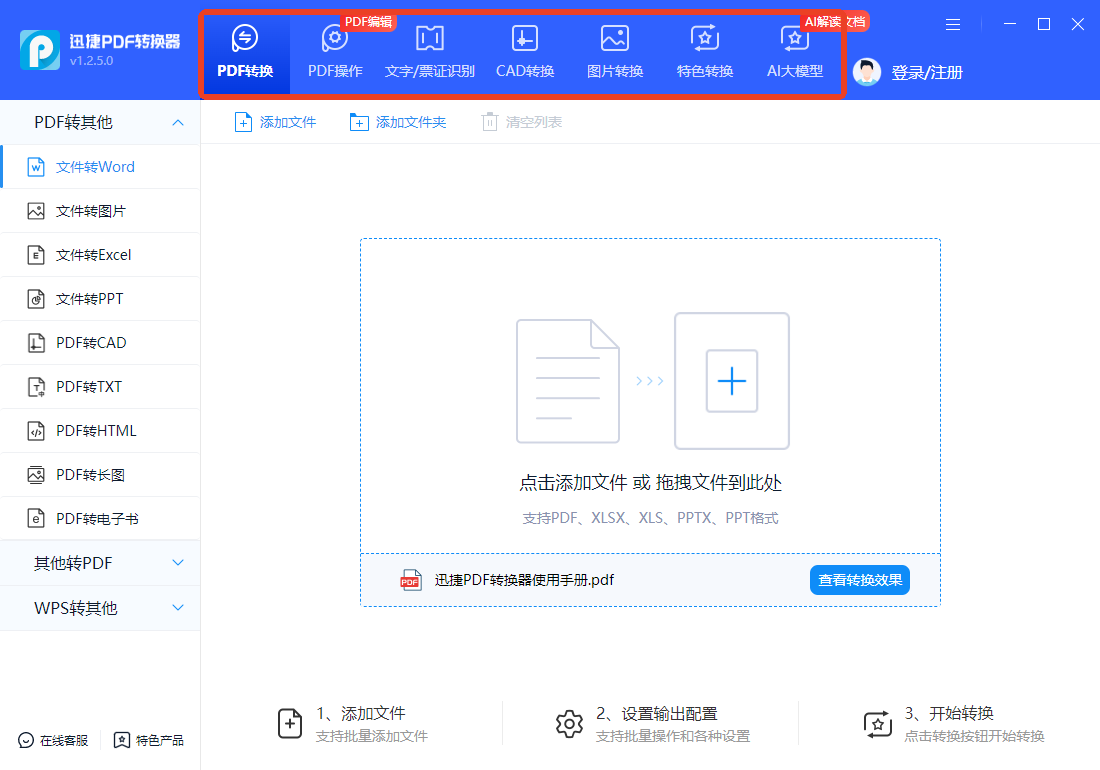This screenshot has height=770, width=1100.
Task: Click the Word icon beside 文件转Word
Action: (36, 167)
